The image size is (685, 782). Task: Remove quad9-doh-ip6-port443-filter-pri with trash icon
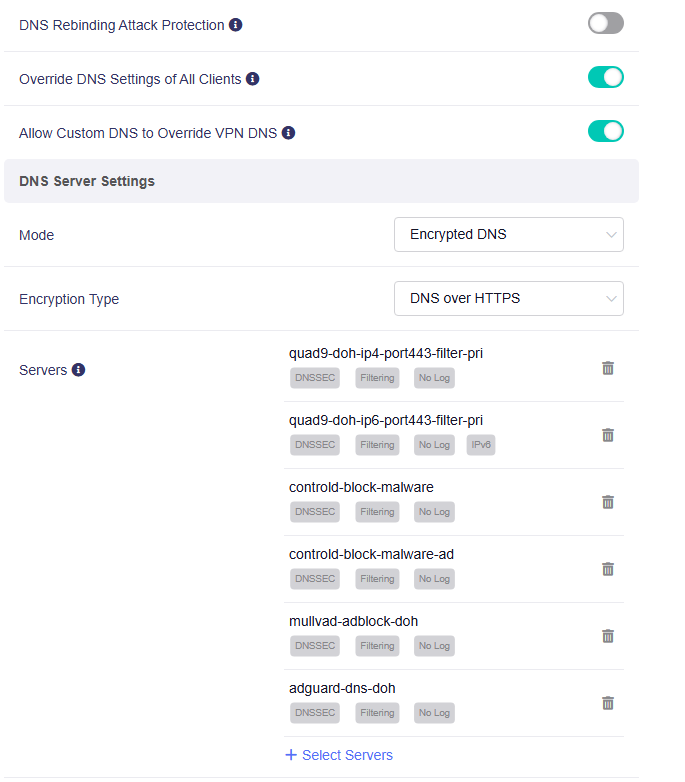point(608,435)
